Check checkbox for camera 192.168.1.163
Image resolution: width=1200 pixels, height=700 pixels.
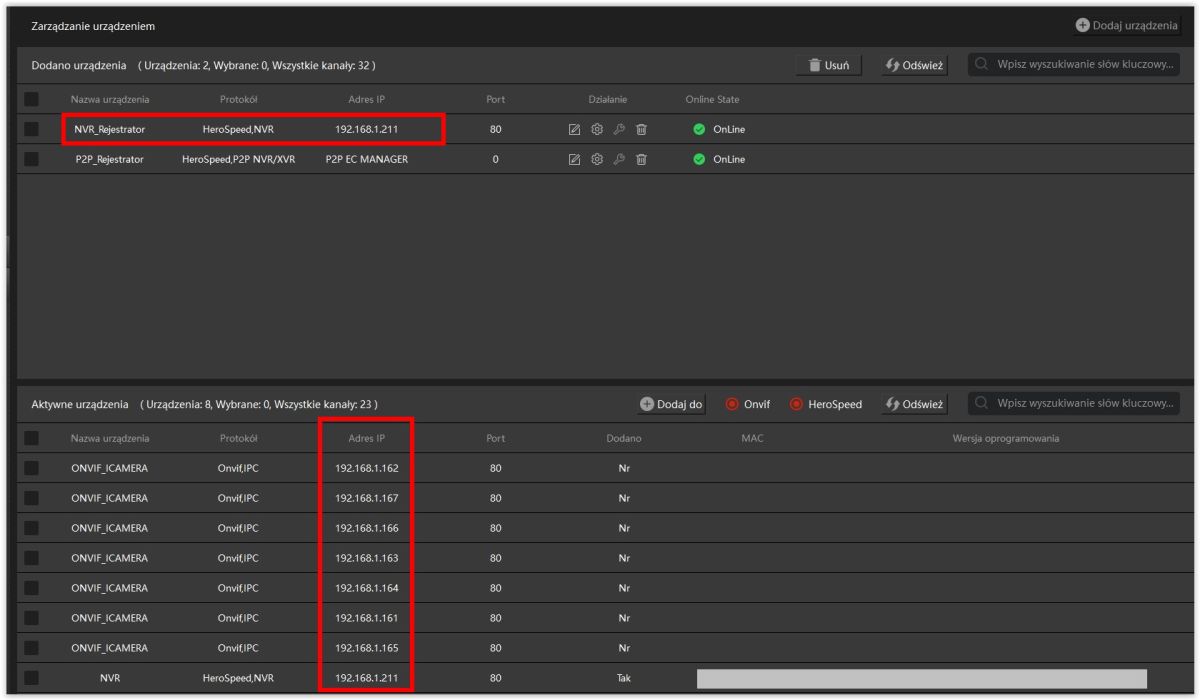click(x=32, y=558)
